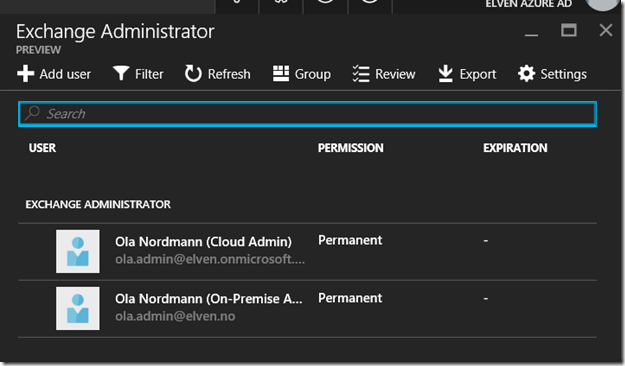Image resolution: width=625 pixels, height=366 pixels.
Task: Select avatar of Ola Nordmann (On-Premise A...)
Action: coord(78,308)
